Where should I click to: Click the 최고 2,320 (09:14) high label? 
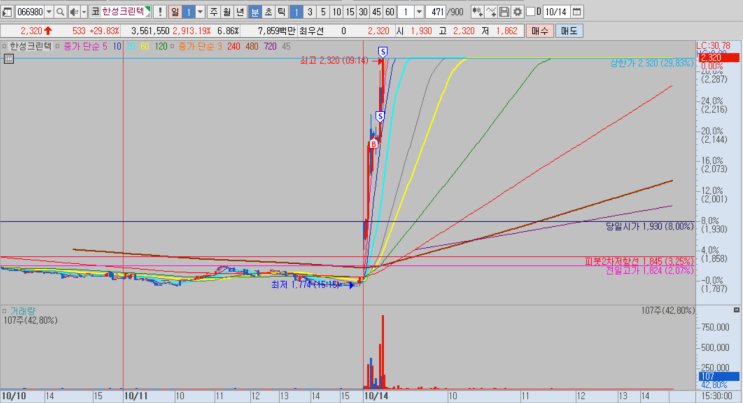coord(334,61)
